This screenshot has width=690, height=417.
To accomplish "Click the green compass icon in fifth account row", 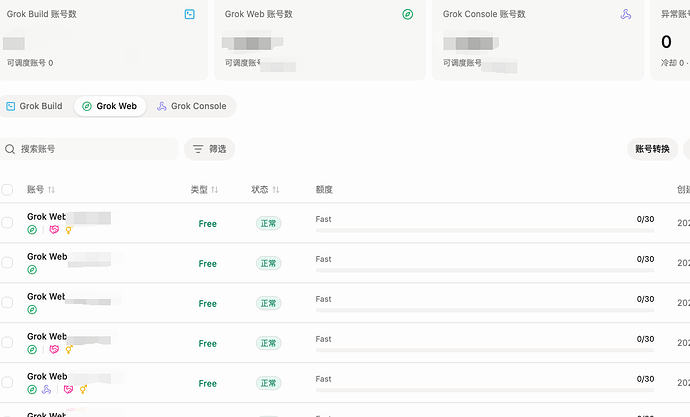I will (x=32, y=389).
